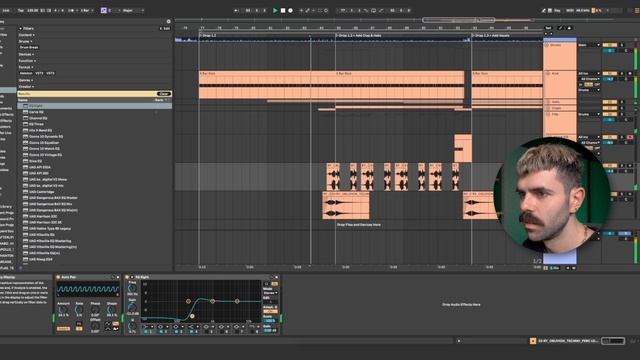Toggle EQ Eight device activator

(127, 277)
